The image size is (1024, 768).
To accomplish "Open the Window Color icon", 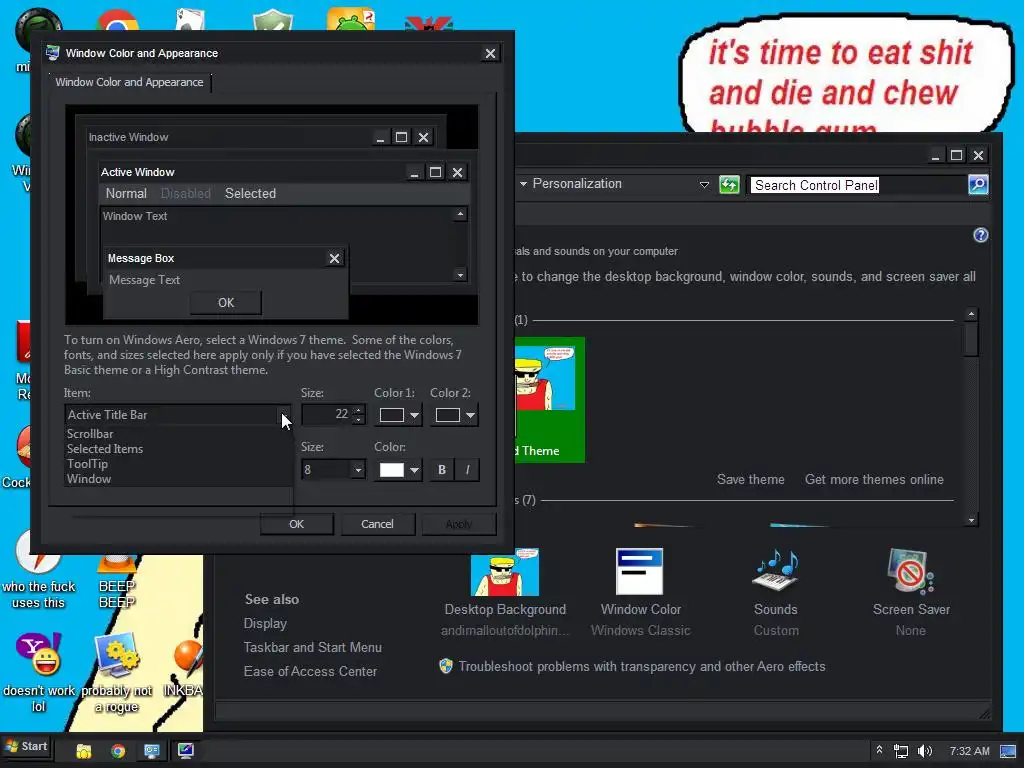I will pyautogui.click(x=639, y=571).
